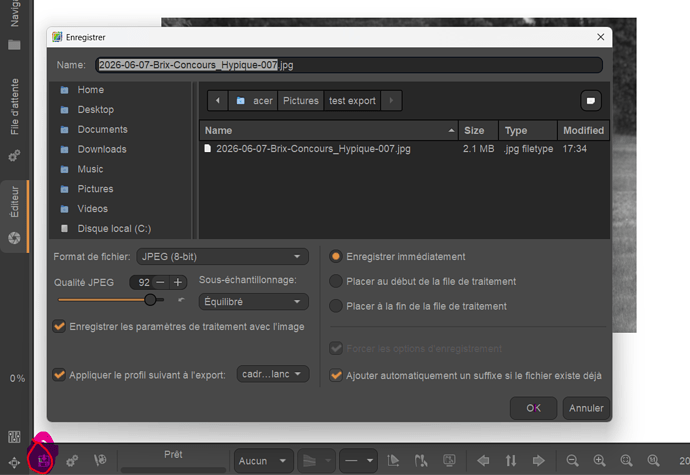Select Enregistrer immédiatement radio option
690x475 pixels.
tap(336, 257)
